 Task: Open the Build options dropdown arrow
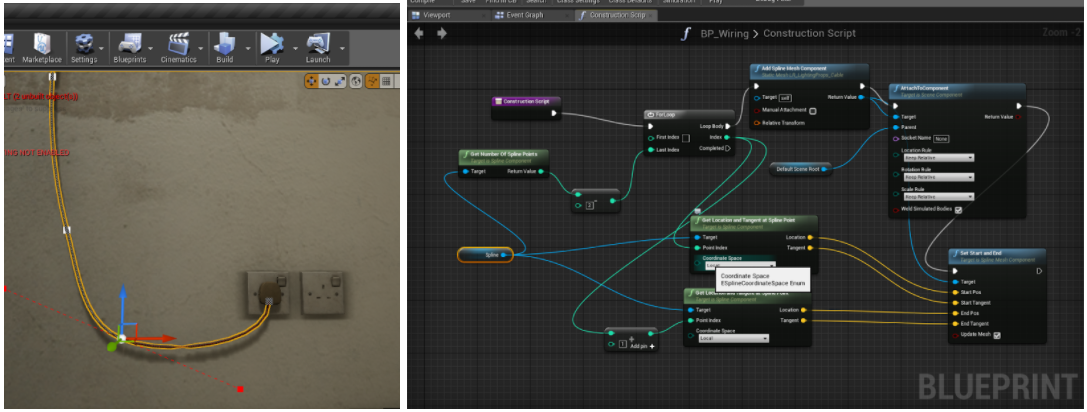click(248, 49)
